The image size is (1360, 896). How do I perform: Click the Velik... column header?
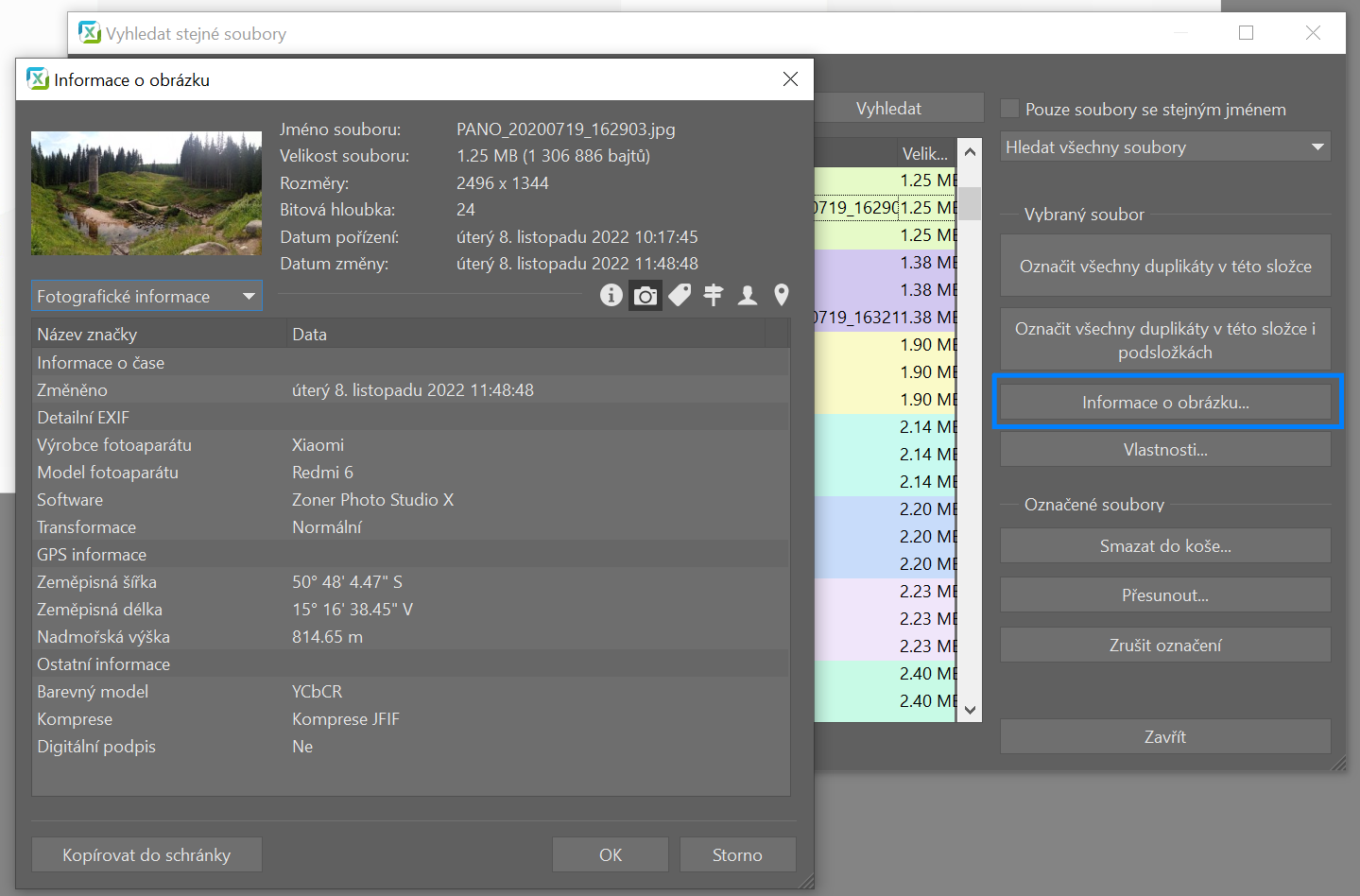(x=925, y=153)
